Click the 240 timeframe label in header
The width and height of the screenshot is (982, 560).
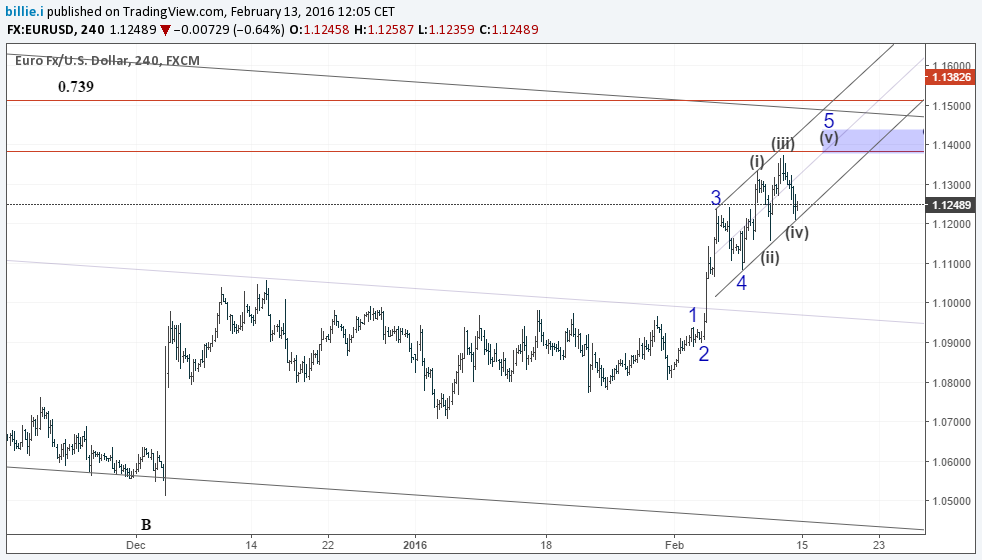click(x=93, y=29)
